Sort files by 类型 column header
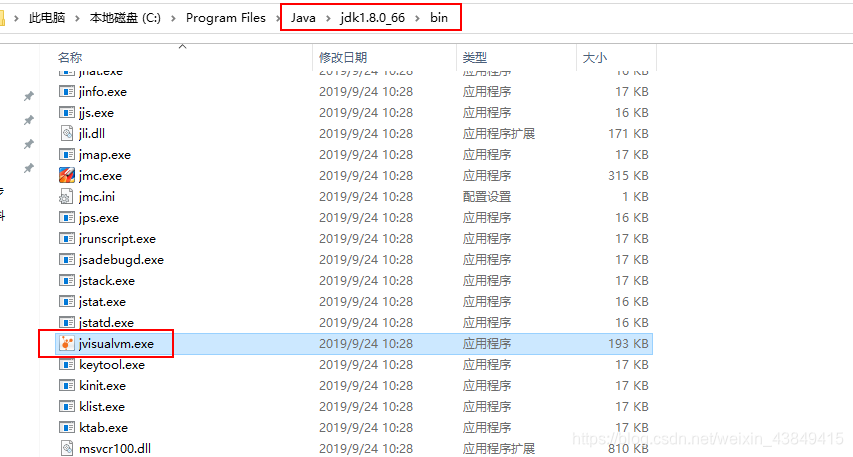 [475, 57]
